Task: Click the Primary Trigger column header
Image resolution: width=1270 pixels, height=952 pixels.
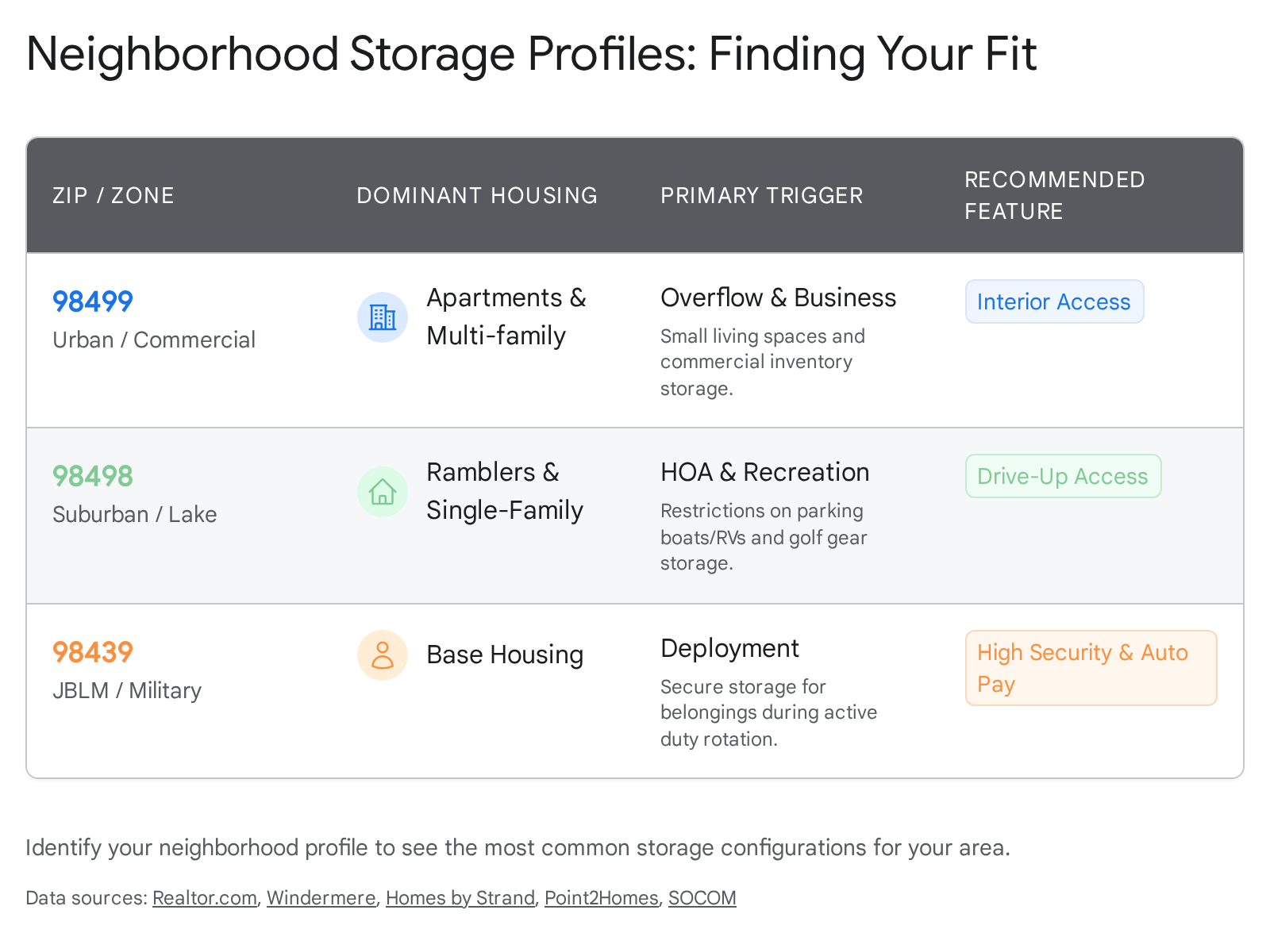Action: click(762, 195)
